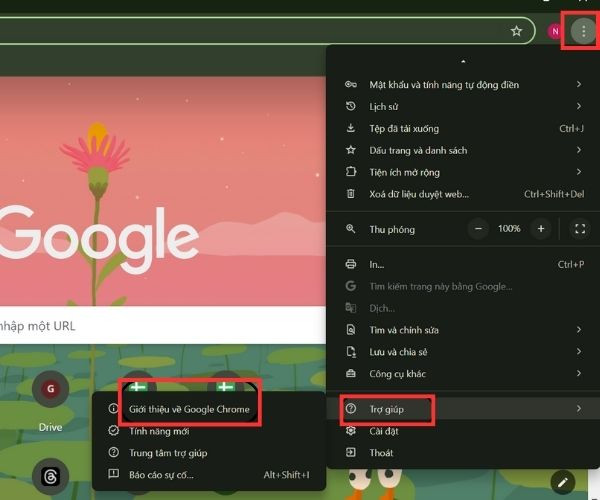Image resolution: width=600 pixels, height=500 pixels.
Task: Click the help question mark icon
Action: coord(351,409)
